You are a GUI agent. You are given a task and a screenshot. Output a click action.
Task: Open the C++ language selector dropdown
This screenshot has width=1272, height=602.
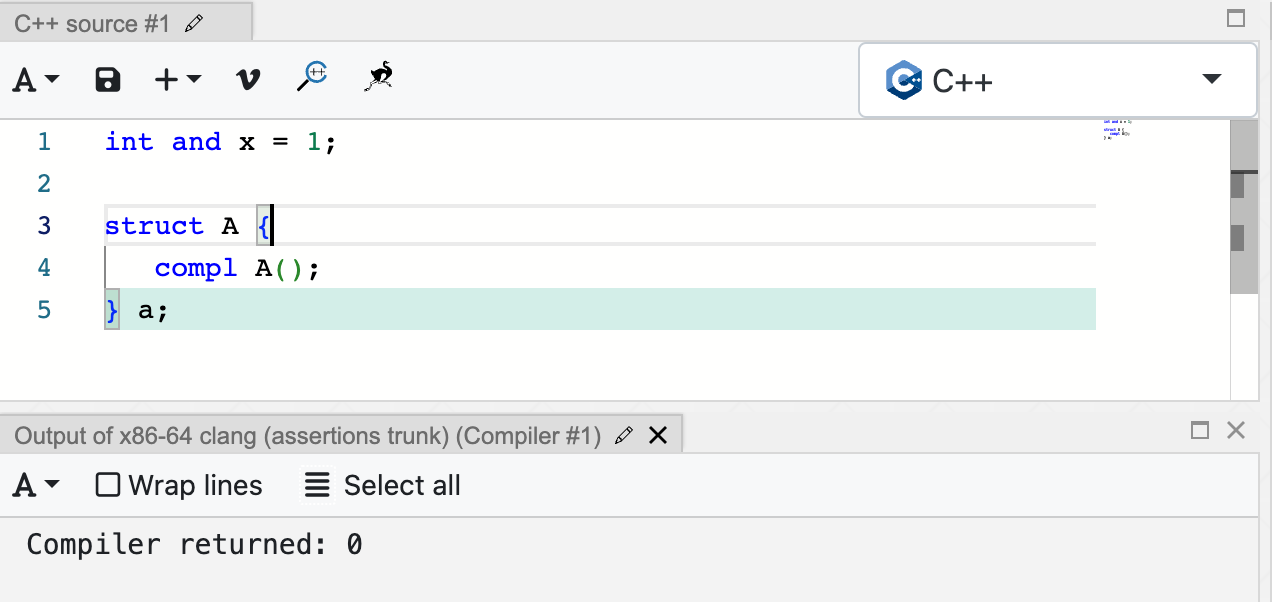tap(1058, 80)
